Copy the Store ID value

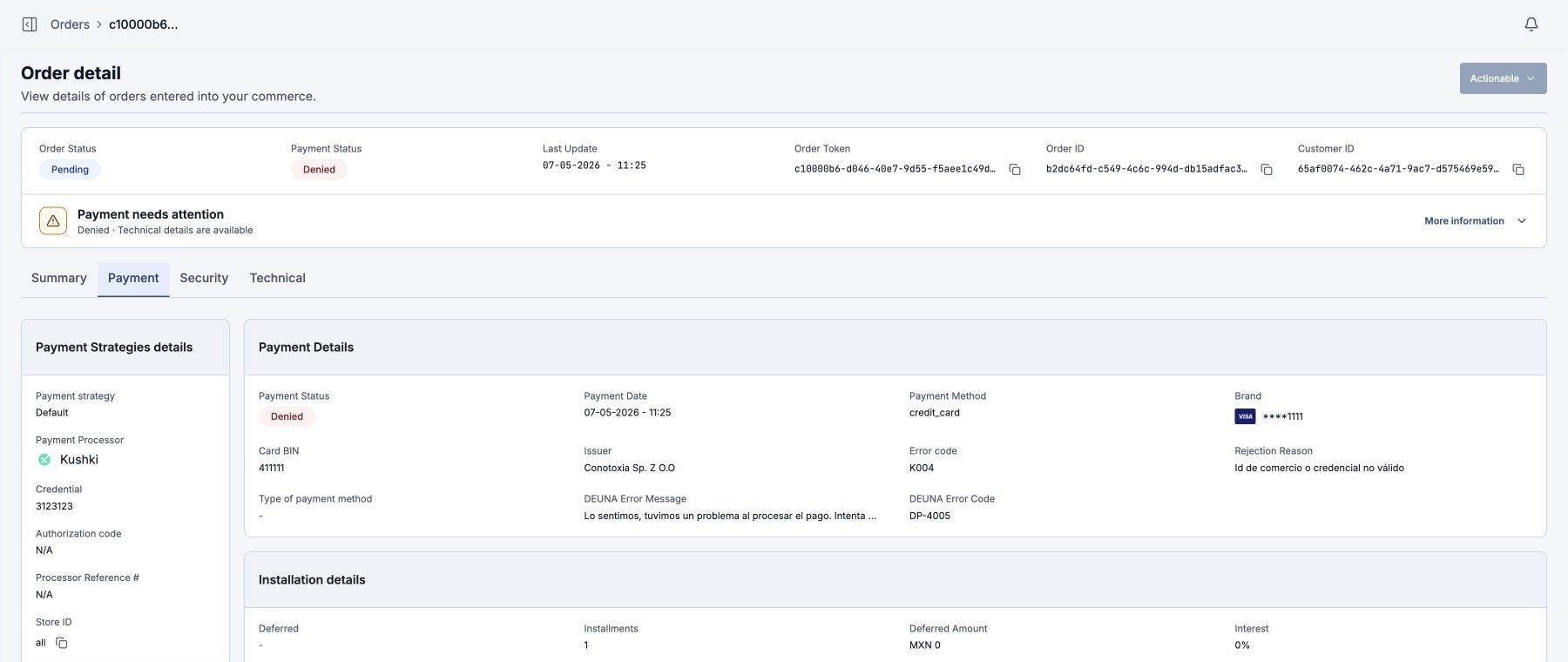point(62,643)
